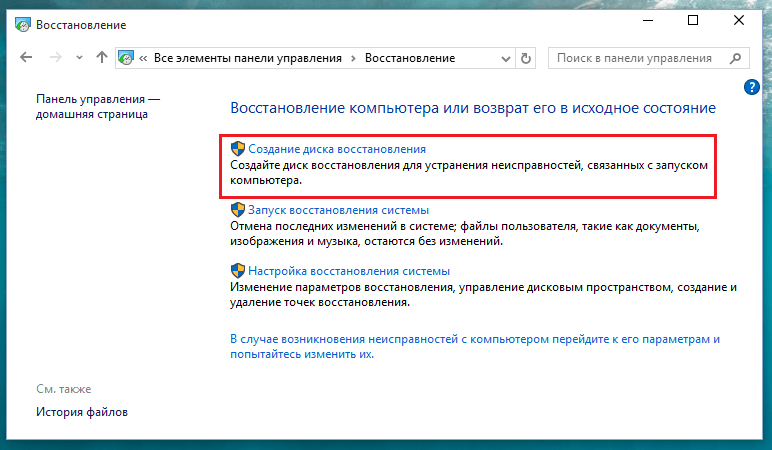The height and width of the screenshot is (450, 772).
Task: Go up one level with Up arrow
Action: point(101,58)
